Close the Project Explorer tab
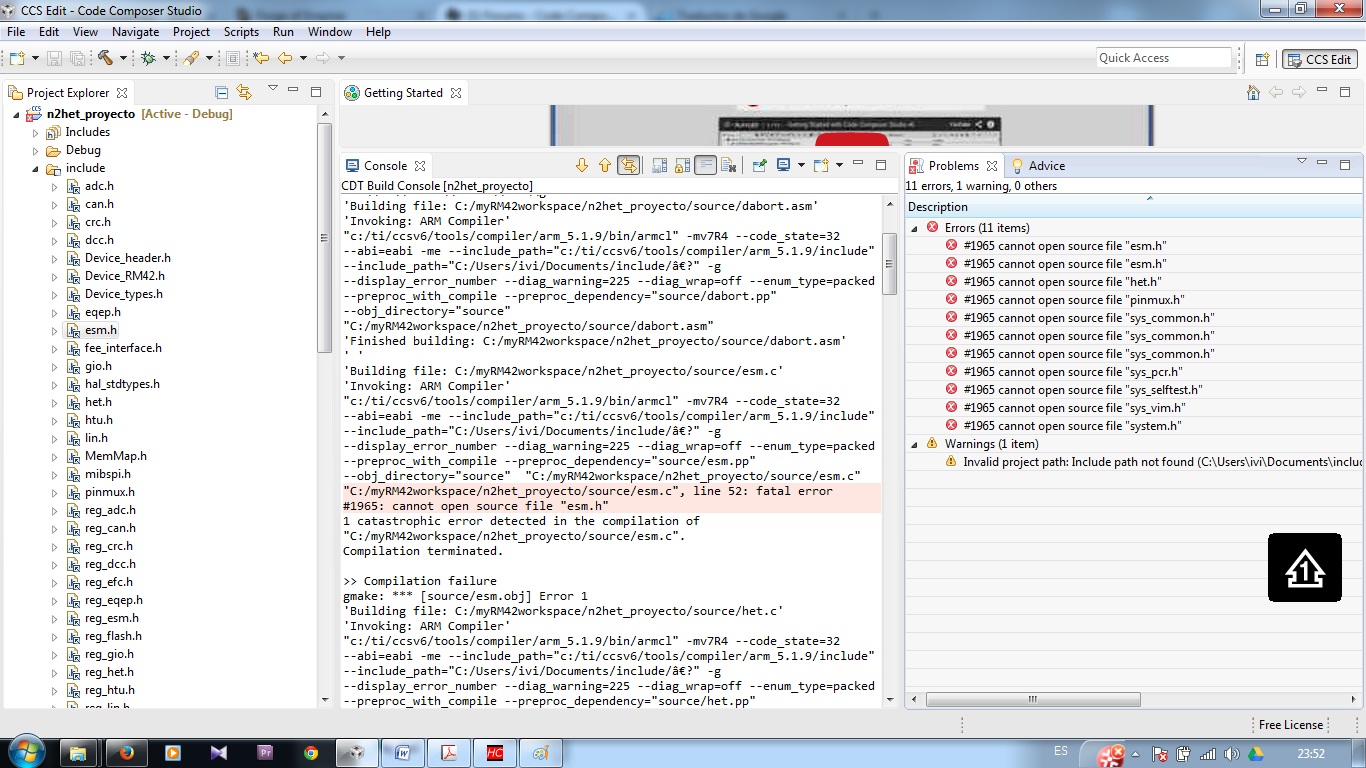The image size is (1366, 768). [x=122, y=93]
